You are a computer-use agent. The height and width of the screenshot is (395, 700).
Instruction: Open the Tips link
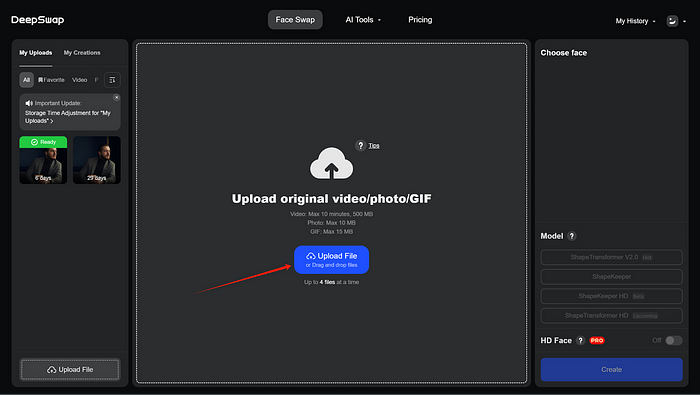pos(374,146)
